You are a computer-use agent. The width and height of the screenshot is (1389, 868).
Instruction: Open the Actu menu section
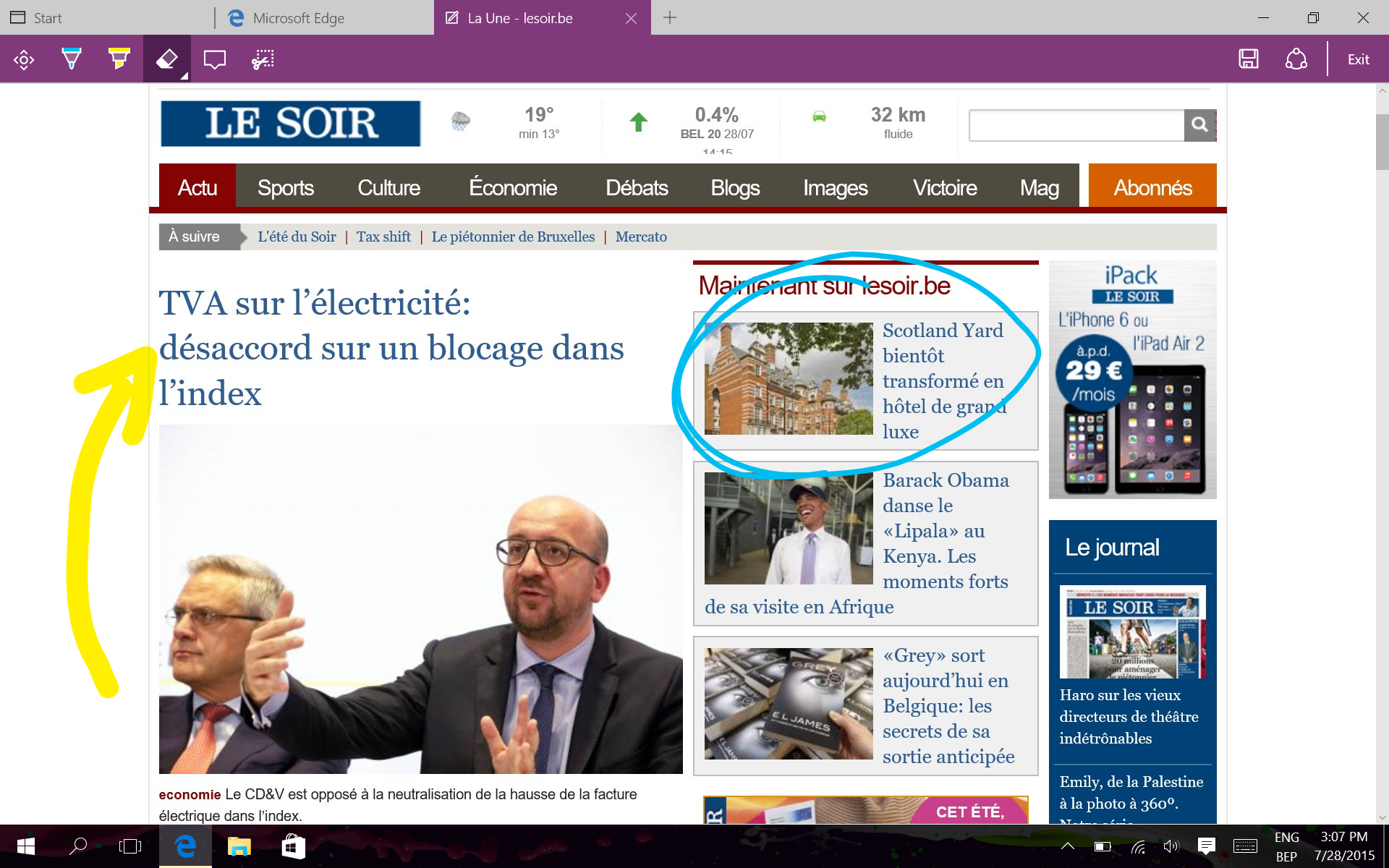pos(197,187)
